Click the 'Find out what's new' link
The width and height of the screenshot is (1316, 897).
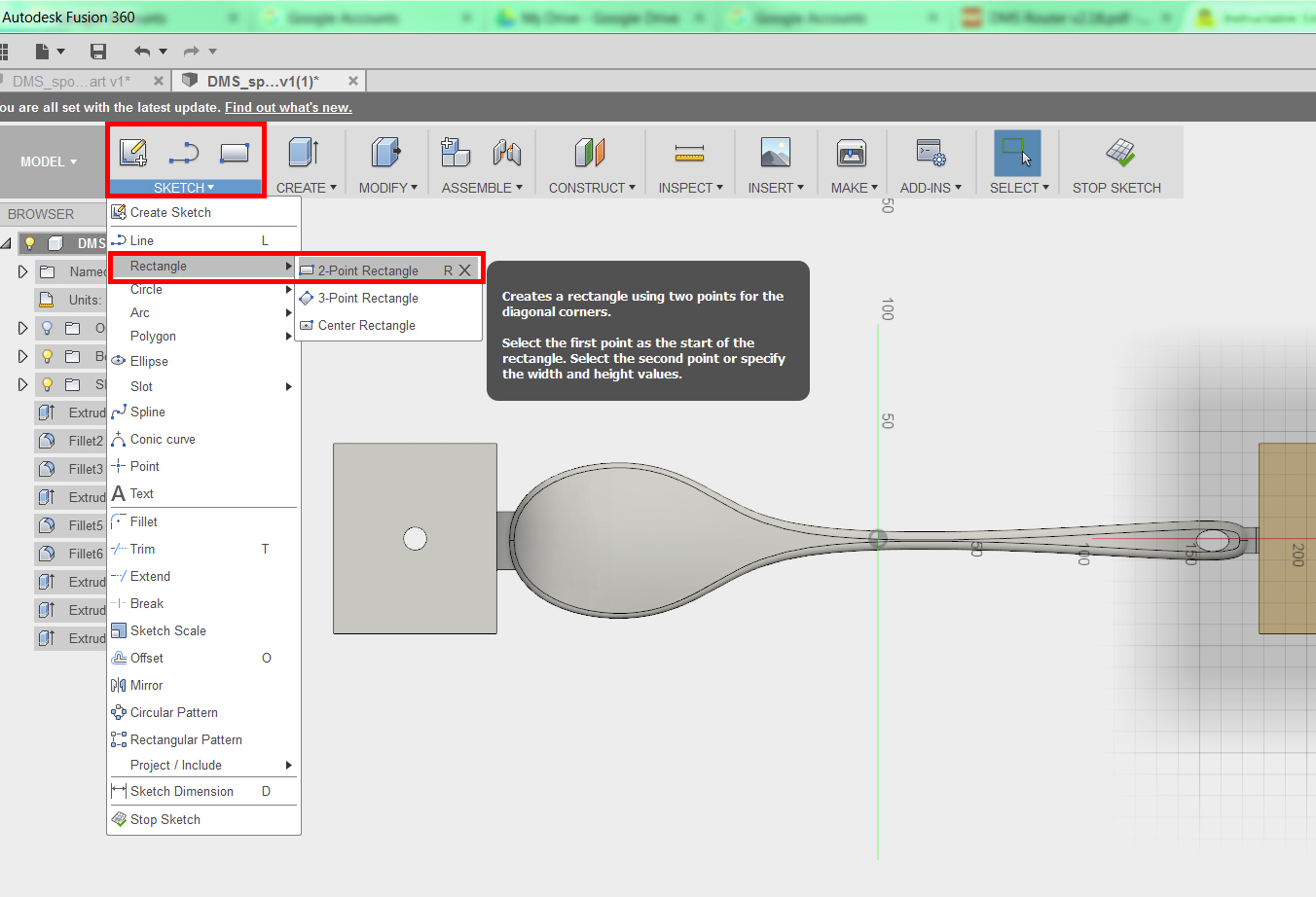click(288, 108)
